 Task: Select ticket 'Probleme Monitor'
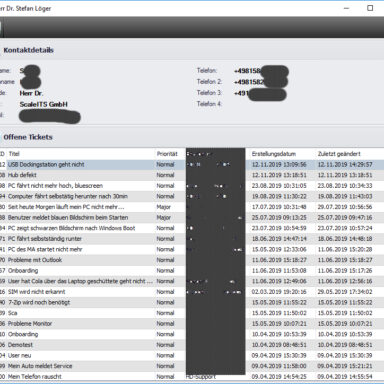(192, 324)
